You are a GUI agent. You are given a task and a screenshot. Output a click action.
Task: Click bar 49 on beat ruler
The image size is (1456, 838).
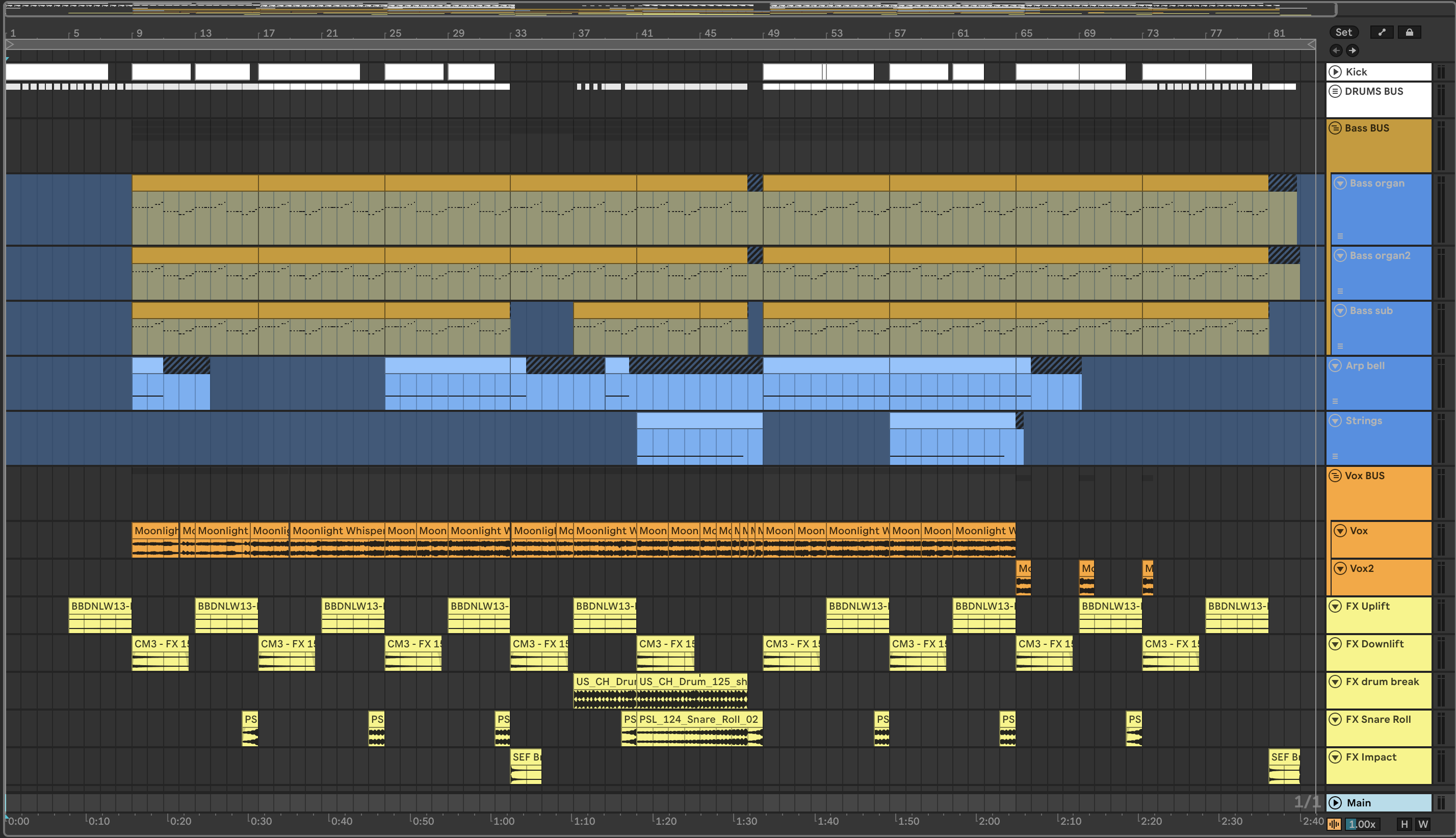pyautogui.click(x=773, y=33)
